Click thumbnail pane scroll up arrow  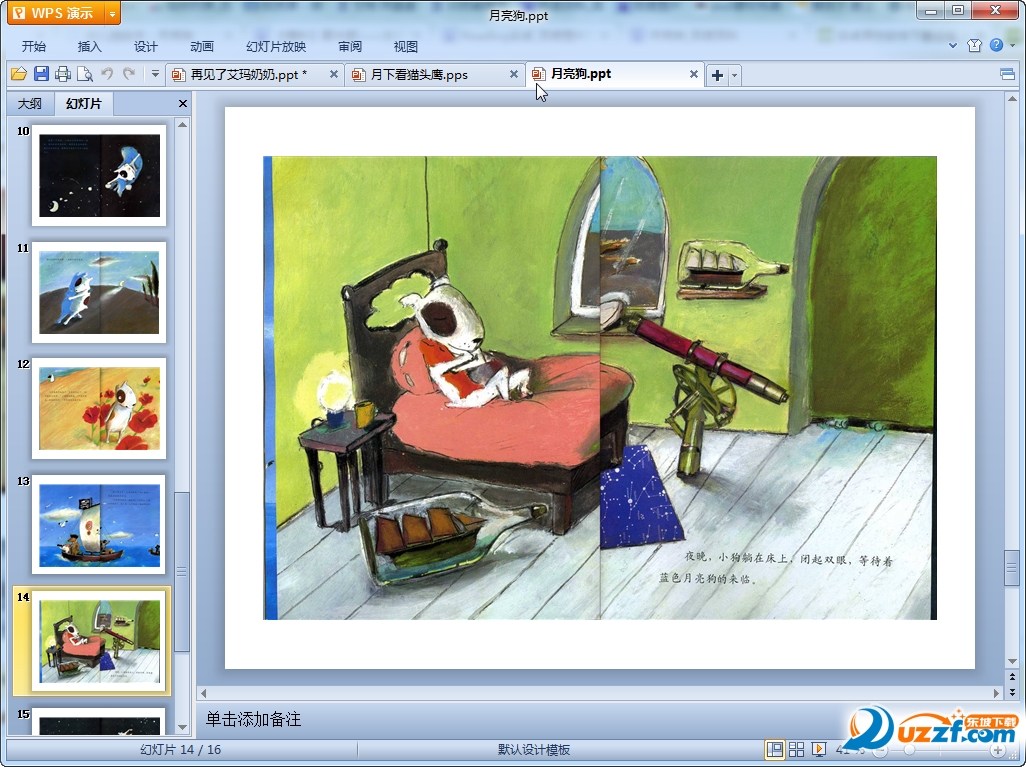coord(183,124)
